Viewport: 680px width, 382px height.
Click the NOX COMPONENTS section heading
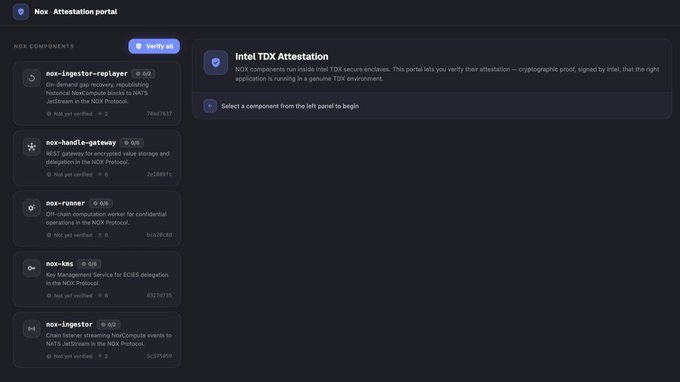coord(44,46)
